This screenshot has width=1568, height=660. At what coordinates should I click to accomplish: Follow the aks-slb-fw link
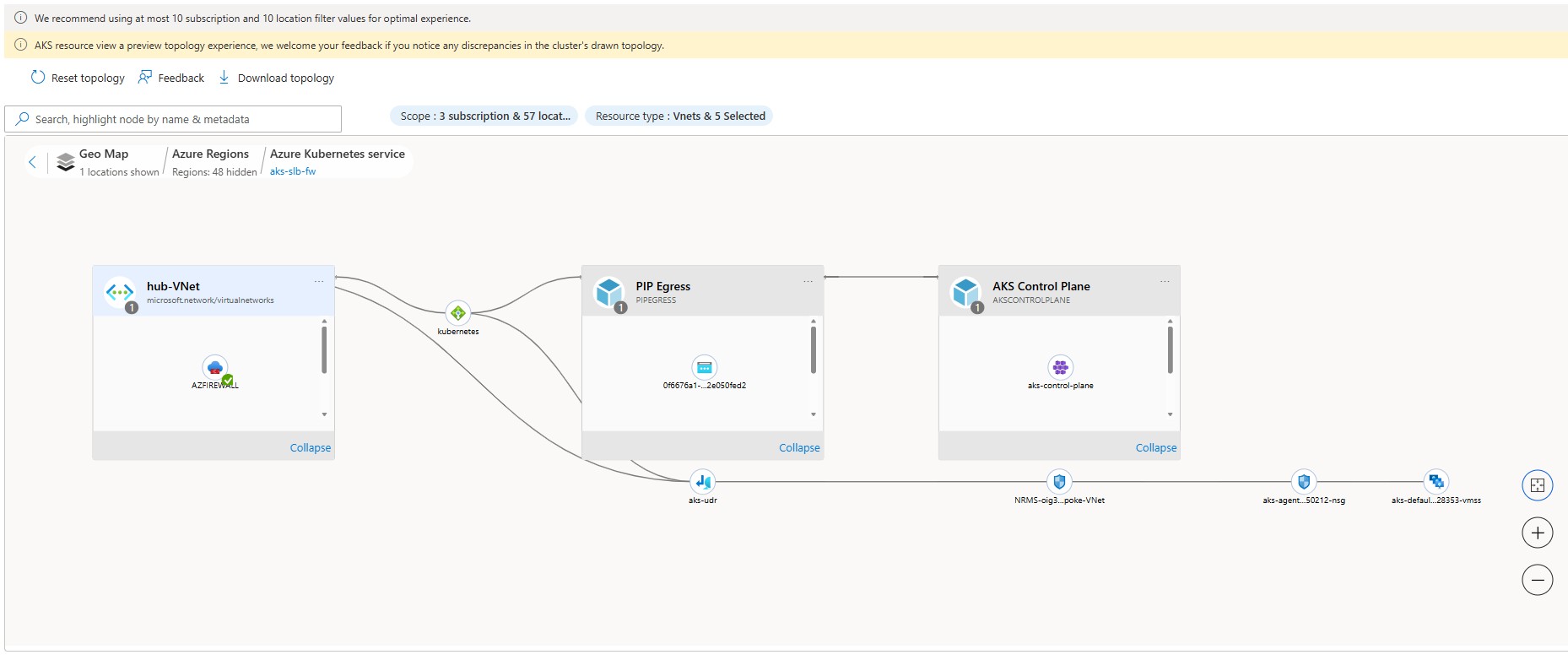(293, 171)
